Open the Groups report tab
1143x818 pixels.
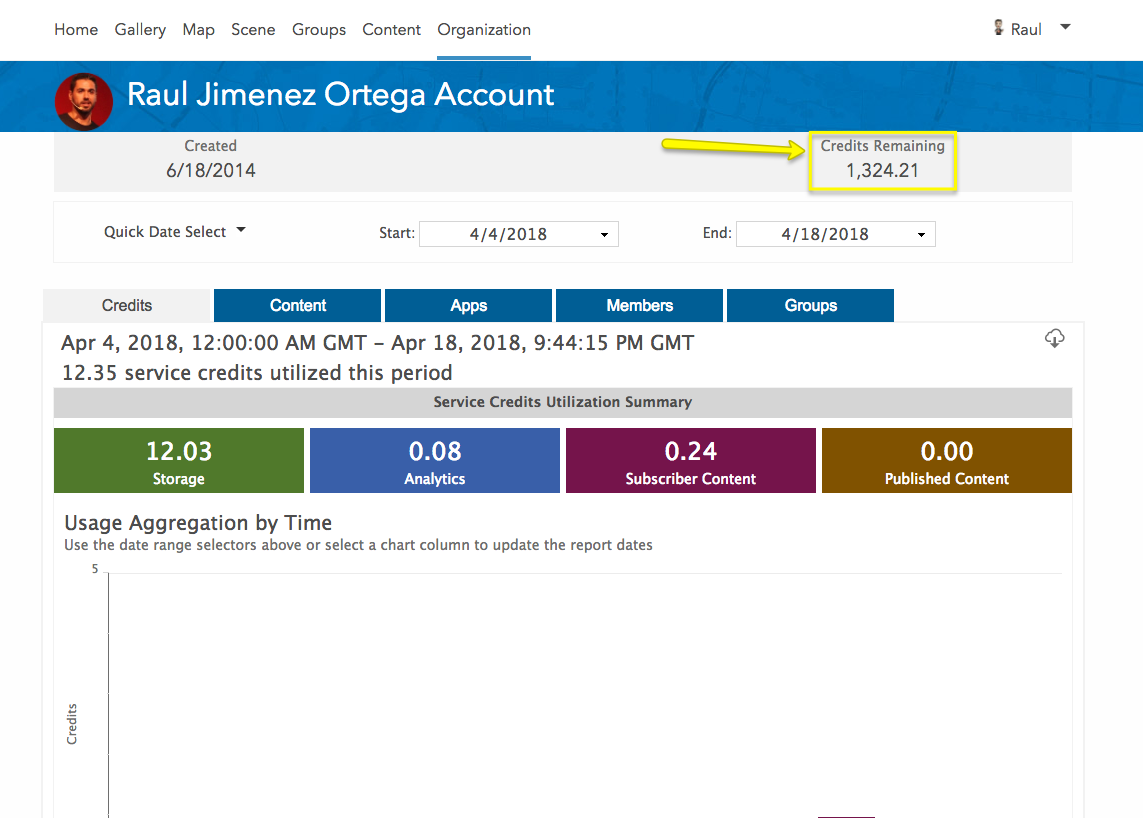[810, 306]
